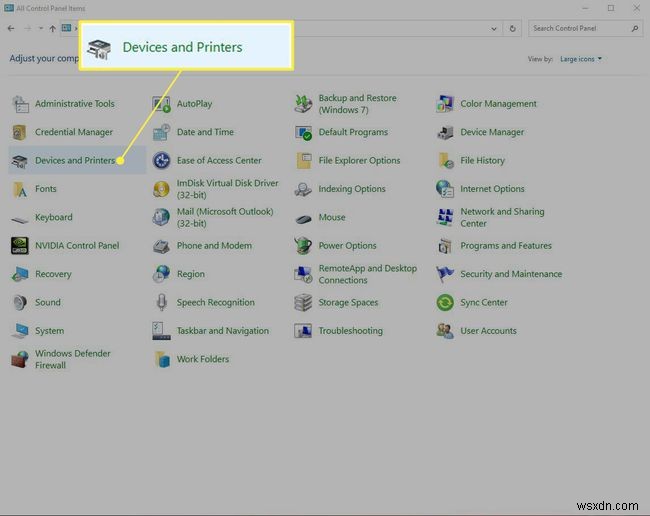The height and width of the screenshot is (516, 650).
Task: Click the Forward navigation arrow
Action: click(28, 28)
